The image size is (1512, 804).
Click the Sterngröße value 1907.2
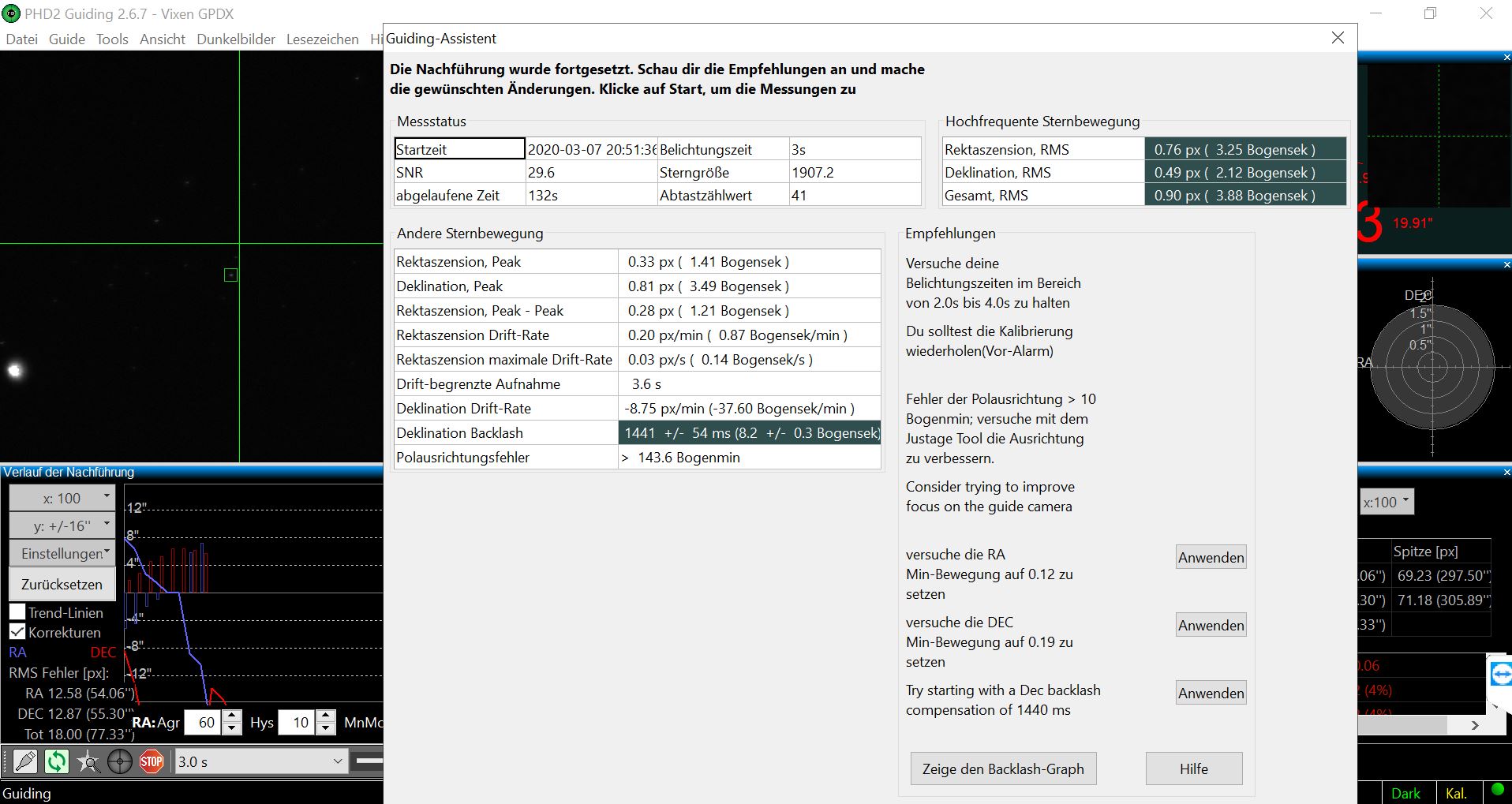click(x=855, y=172)
